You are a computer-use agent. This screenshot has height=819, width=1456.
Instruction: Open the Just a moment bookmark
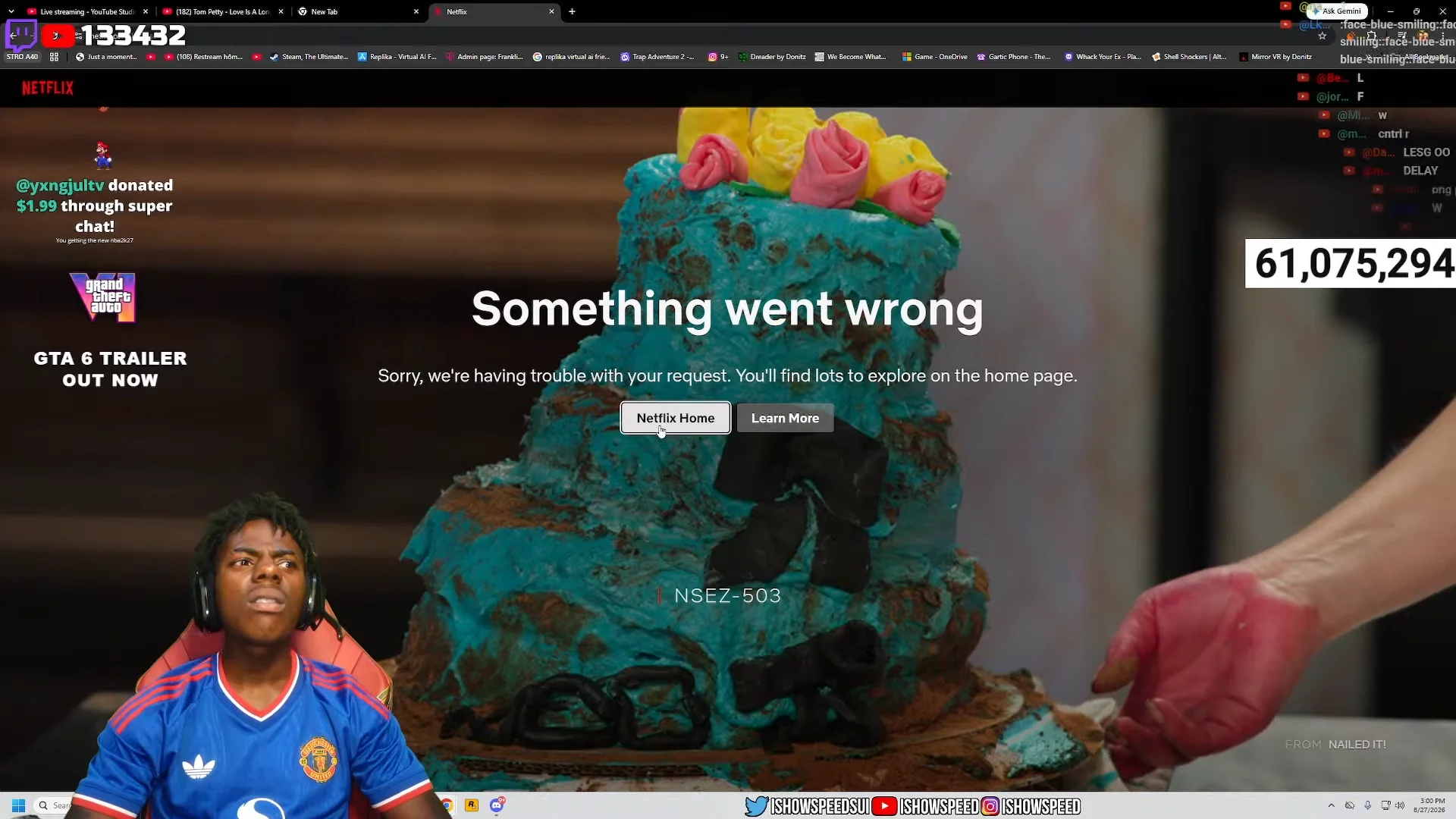(x=106, y=57)
